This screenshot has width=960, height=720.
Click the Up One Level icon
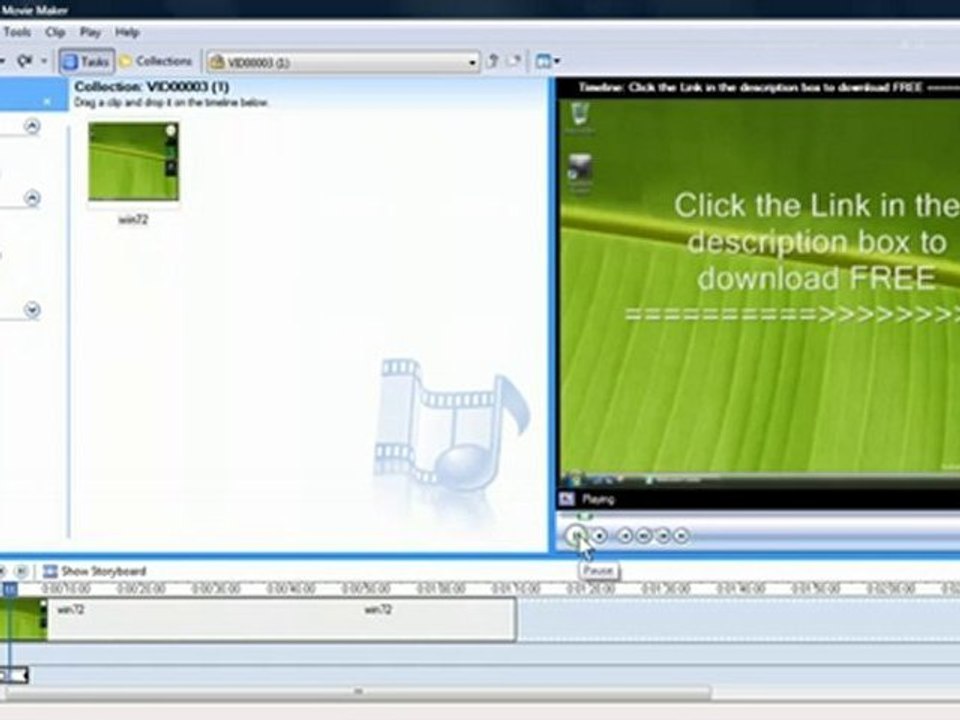(x=492, y=61)
